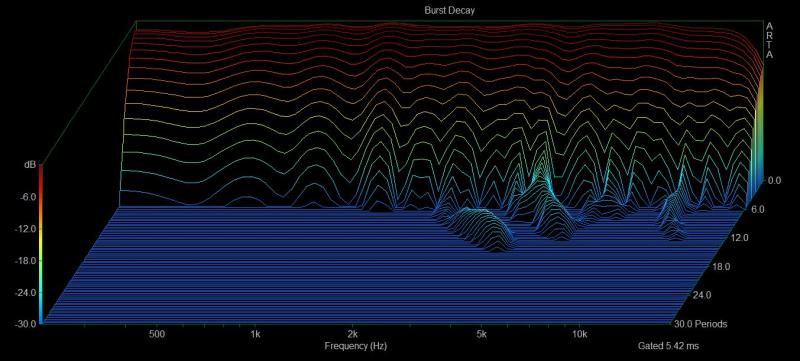Click the 1k frequency tick label
800x361 pixels.
pyautogui.click(x=255, y=334)
